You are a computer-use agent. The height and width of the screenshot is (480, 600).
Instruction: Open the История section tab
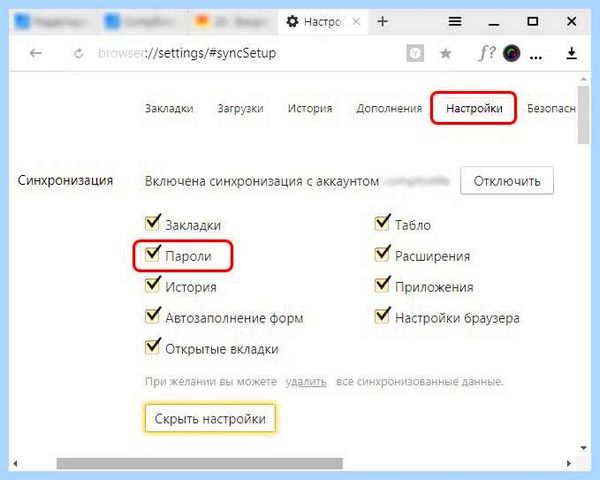310,108
